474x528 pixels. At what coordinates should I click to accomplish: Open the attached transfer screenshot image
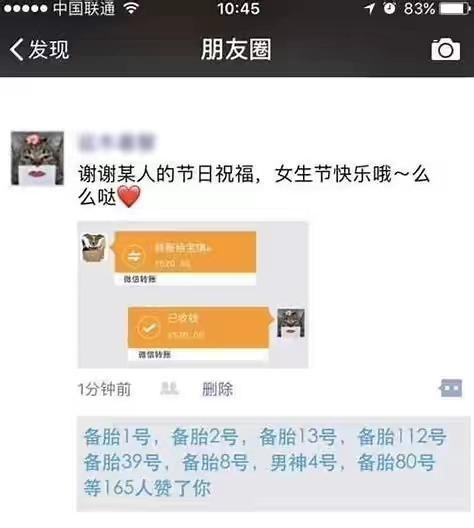[x=193, y=295]
